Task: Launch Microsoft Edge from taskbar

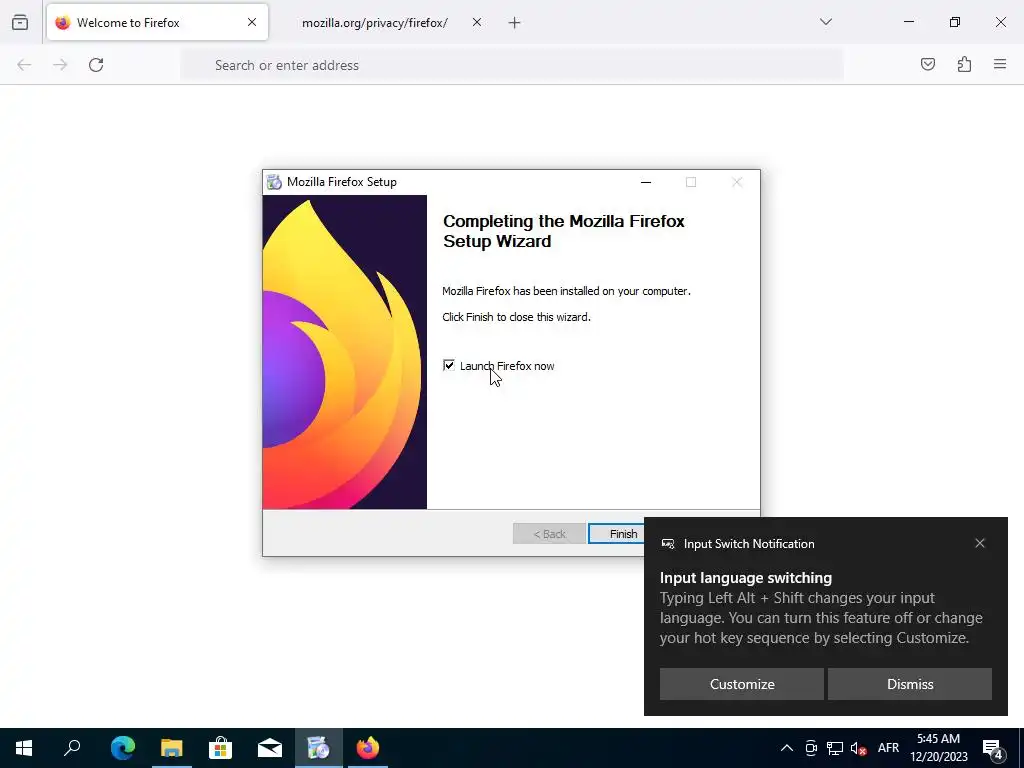Action: pos(123,748)
